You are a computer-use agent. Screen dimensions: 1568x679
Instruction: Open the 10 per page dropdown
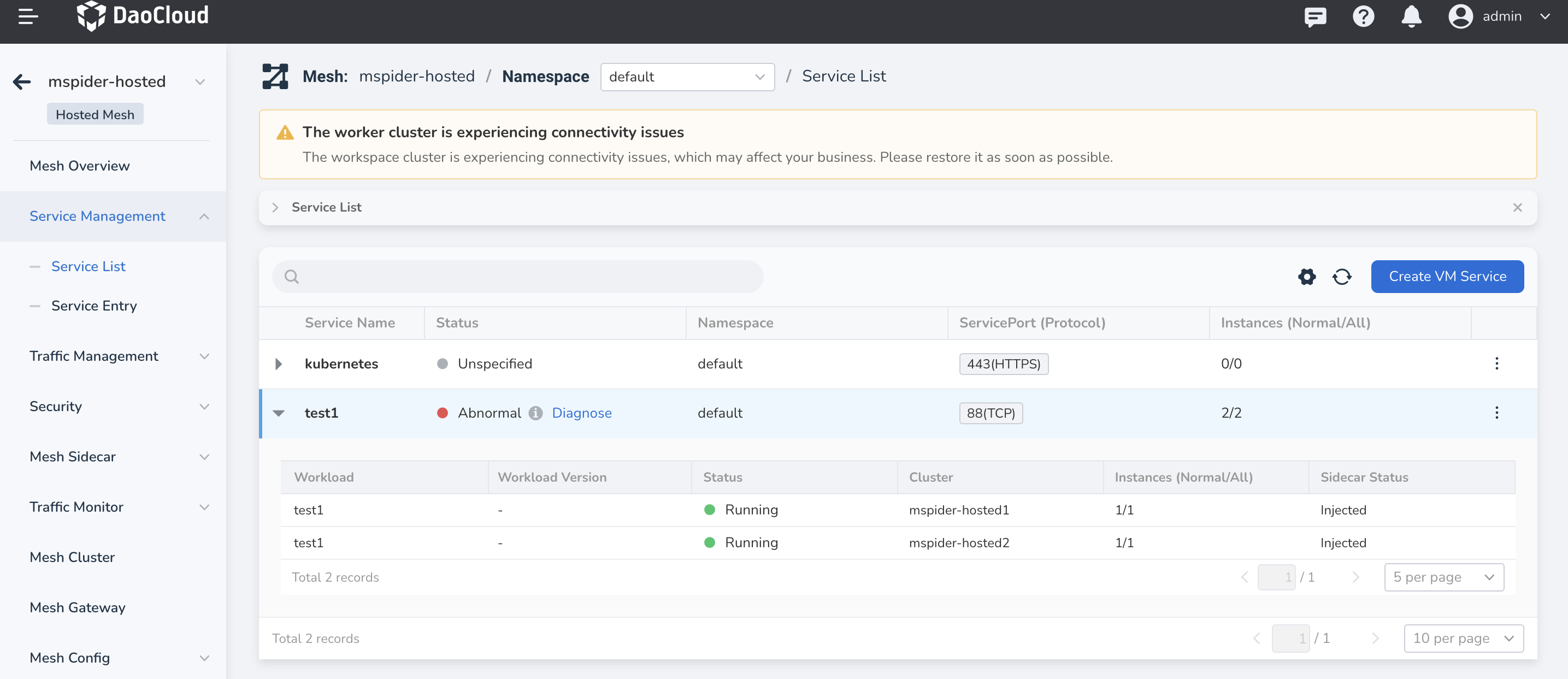[1463, 638]
